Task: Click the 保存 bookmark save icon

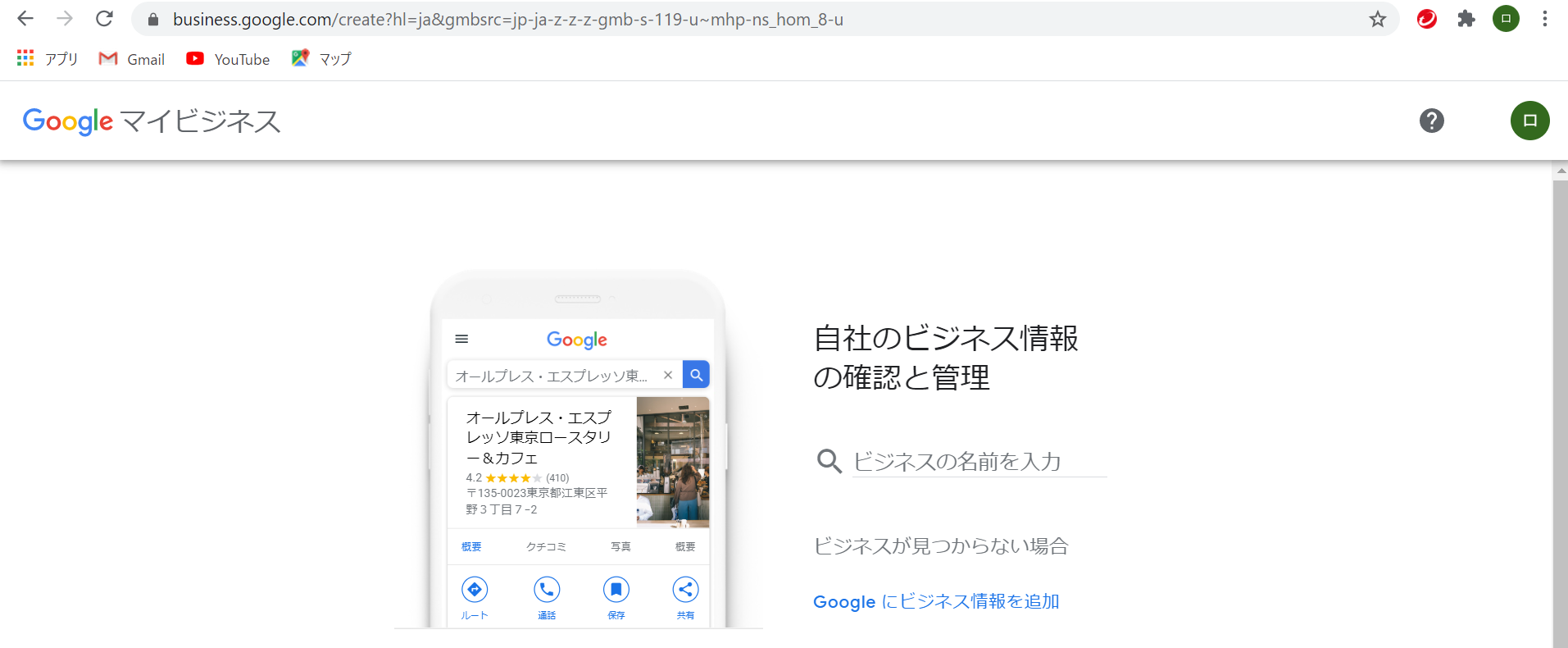Action: (x=616, y=589)
